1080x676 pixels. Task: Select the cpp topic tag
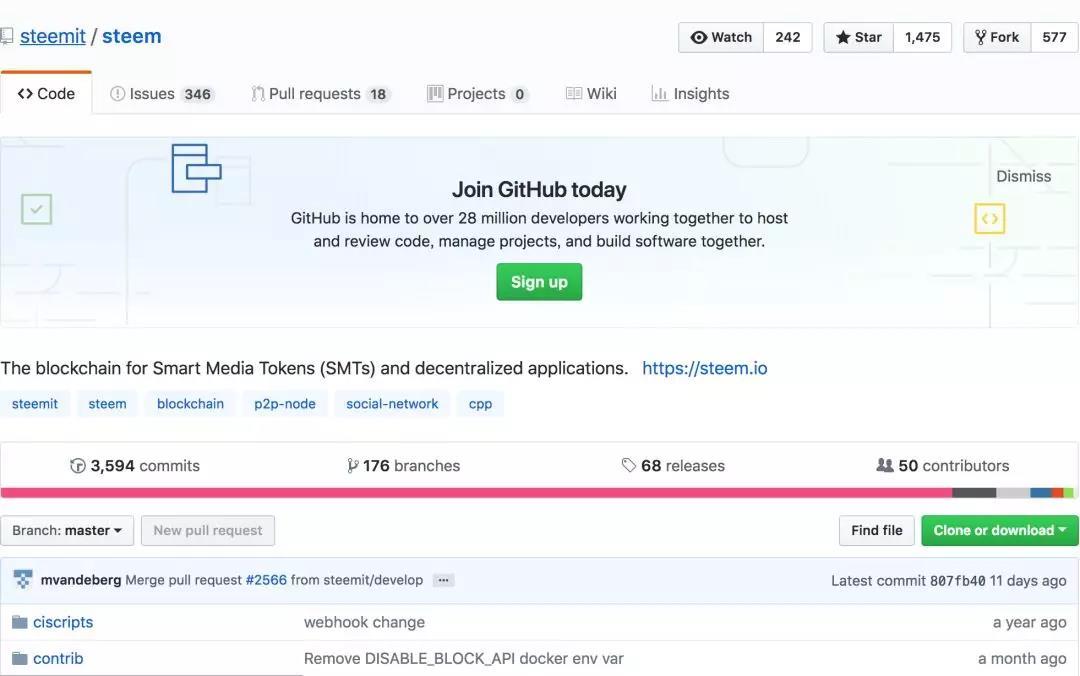(480, 404)
